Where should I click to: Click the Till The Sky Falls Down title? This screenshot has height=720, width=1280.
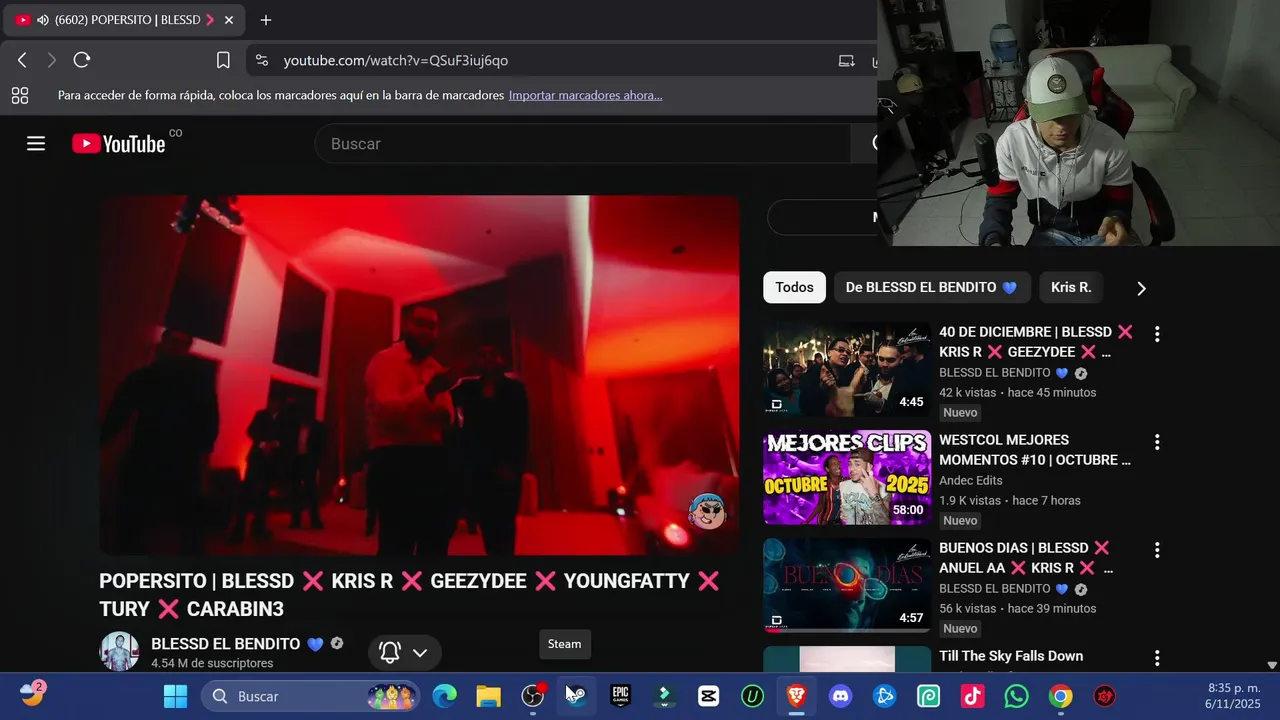(1011, 656)
